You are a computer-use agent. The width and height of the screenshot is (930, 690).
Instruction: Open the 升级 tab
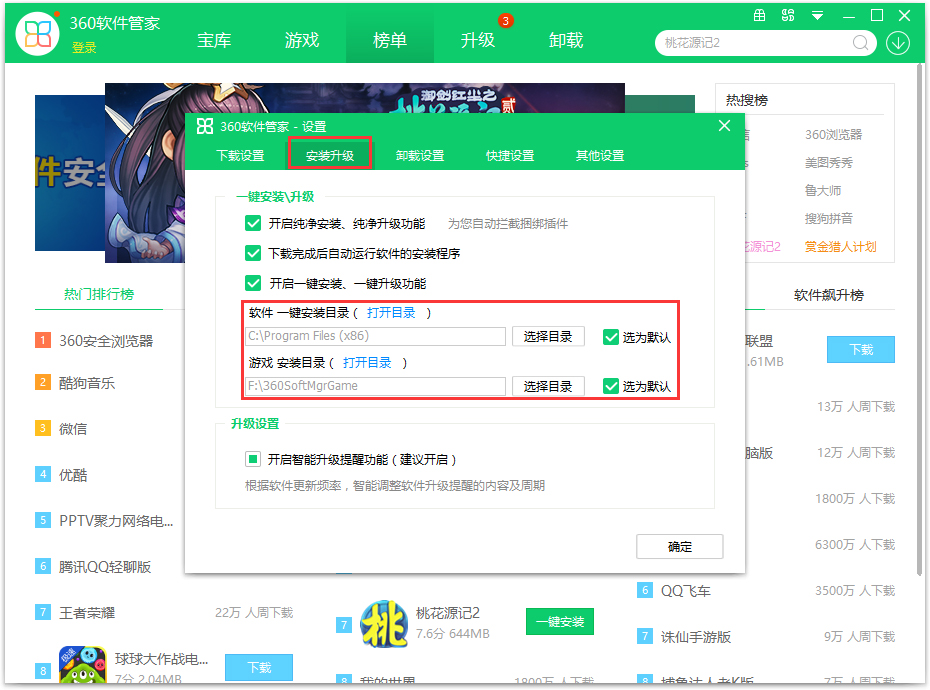(x=477, y=40)
